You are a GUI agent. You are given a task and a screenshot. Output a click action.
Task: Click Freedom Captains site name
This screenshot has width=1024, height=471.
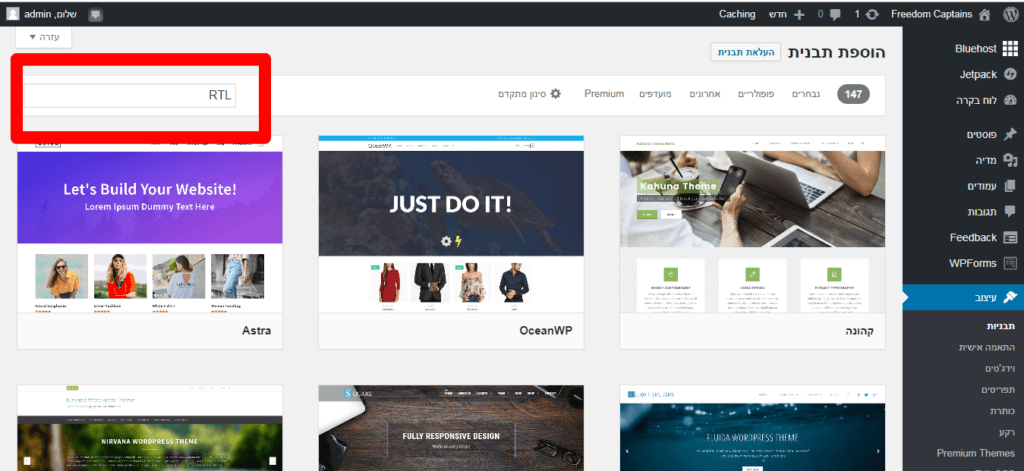932,14
